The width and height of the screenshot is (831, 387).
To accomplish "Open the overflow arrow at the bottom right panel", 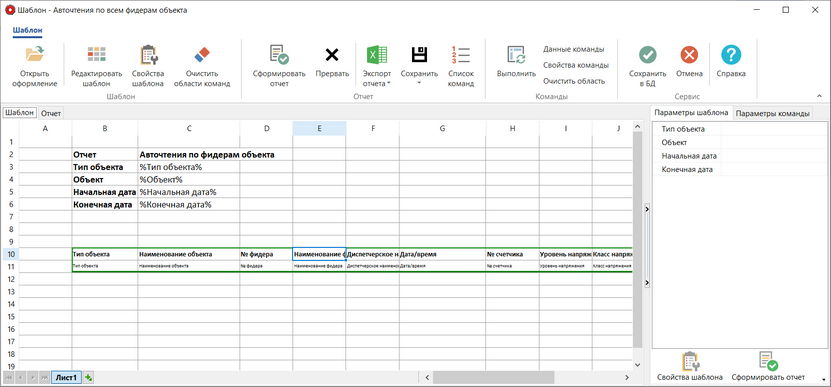I will [x=823, y=380].
